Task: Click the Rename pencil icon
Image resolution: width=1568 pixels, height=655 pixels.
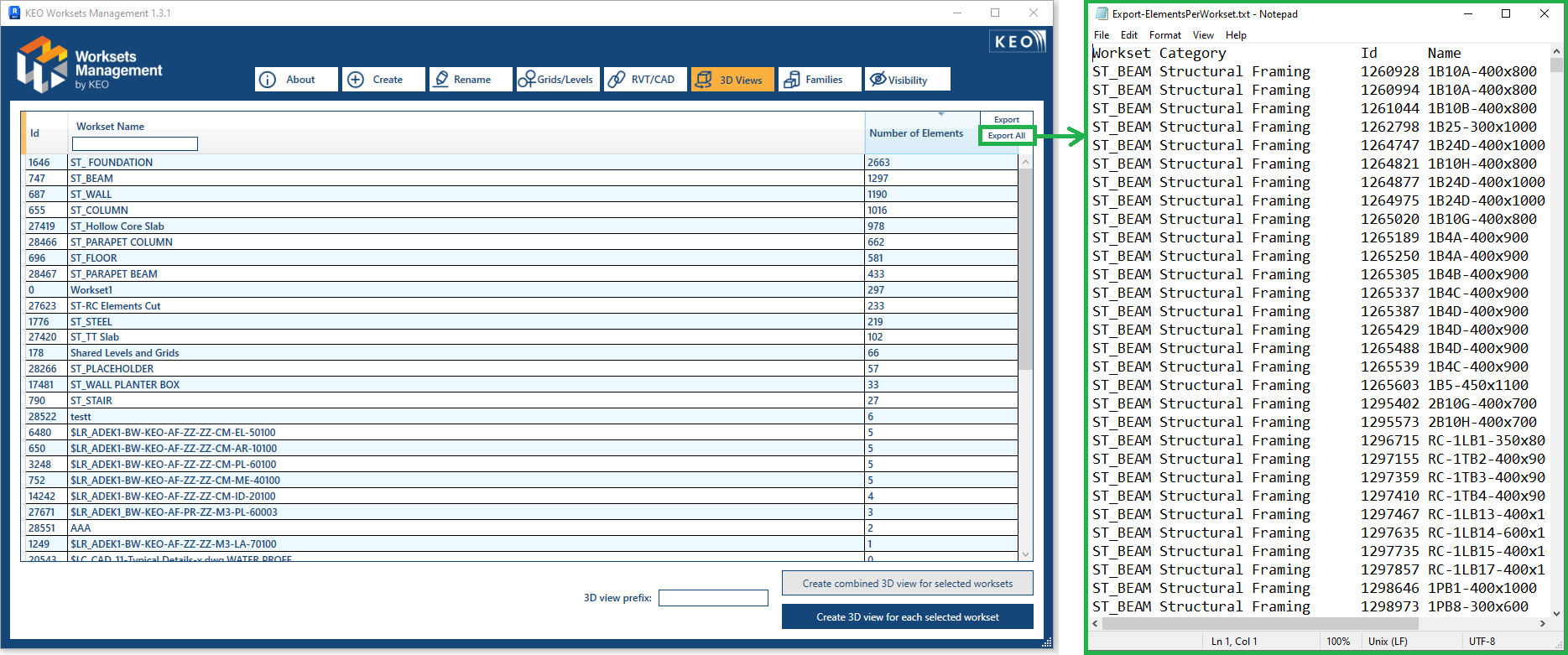Action: (x=441, y=80)
